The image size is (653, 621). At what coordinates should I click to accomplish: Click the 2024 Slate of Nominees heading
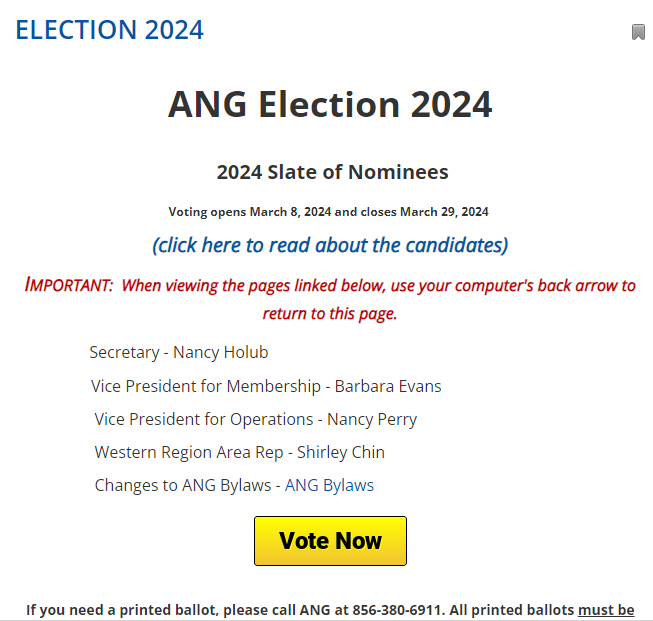tap(332, 172)
